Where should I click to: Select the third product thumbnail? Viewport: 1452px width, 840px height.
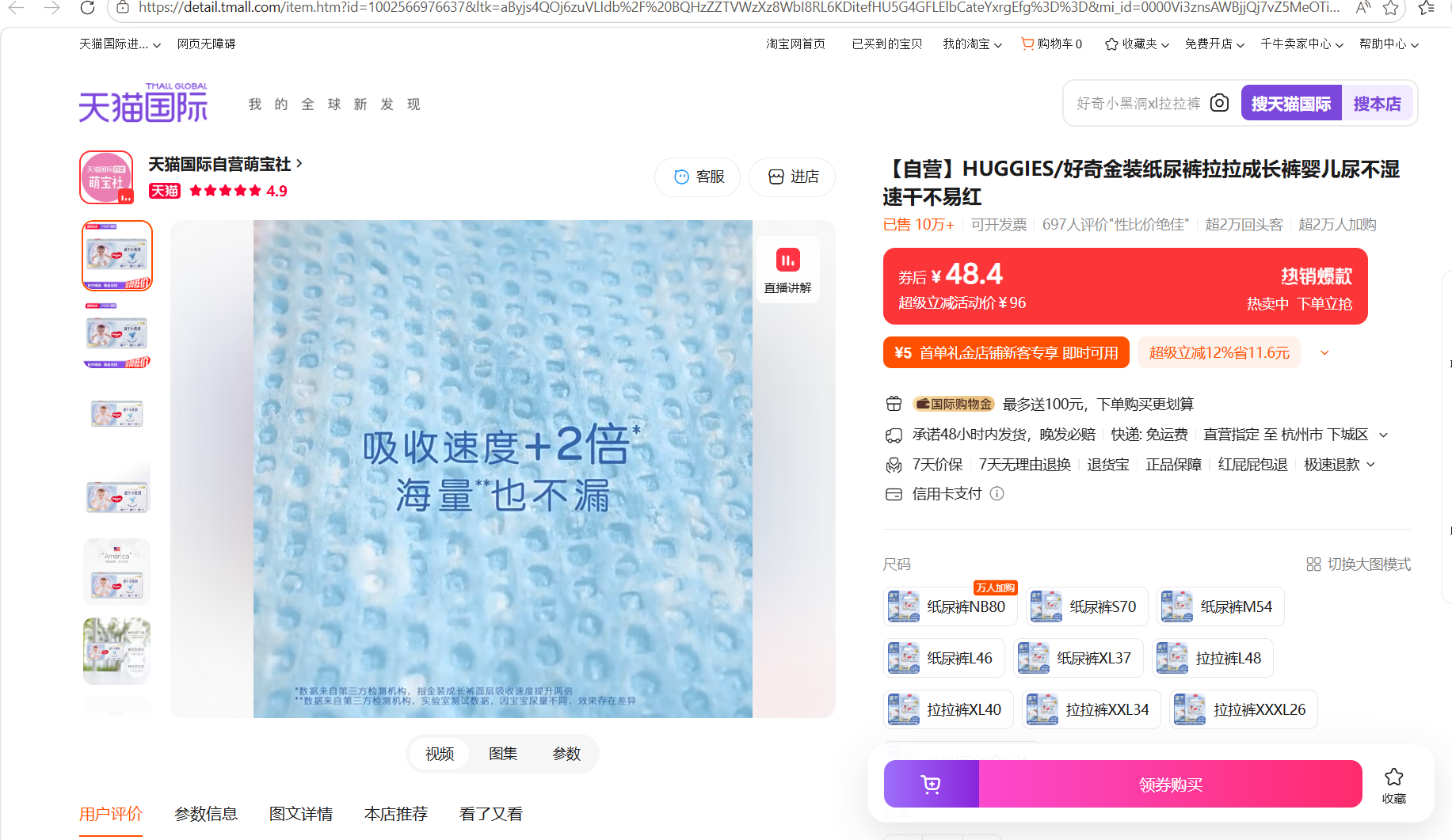(117, 414)
